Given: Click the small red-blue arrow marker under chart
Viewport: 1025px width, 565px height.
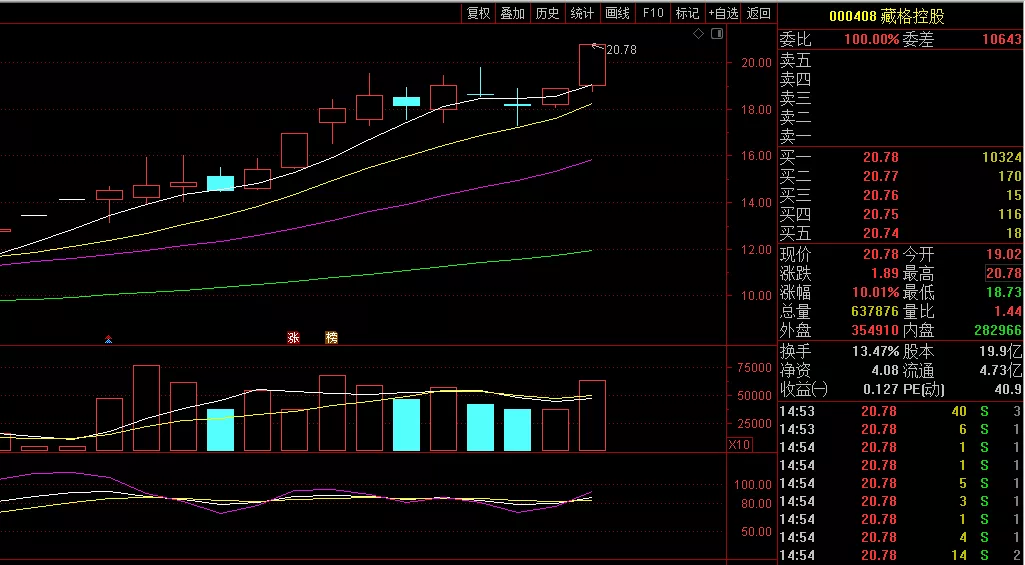Looking at the screenshot, I should (x=109, y=339).
